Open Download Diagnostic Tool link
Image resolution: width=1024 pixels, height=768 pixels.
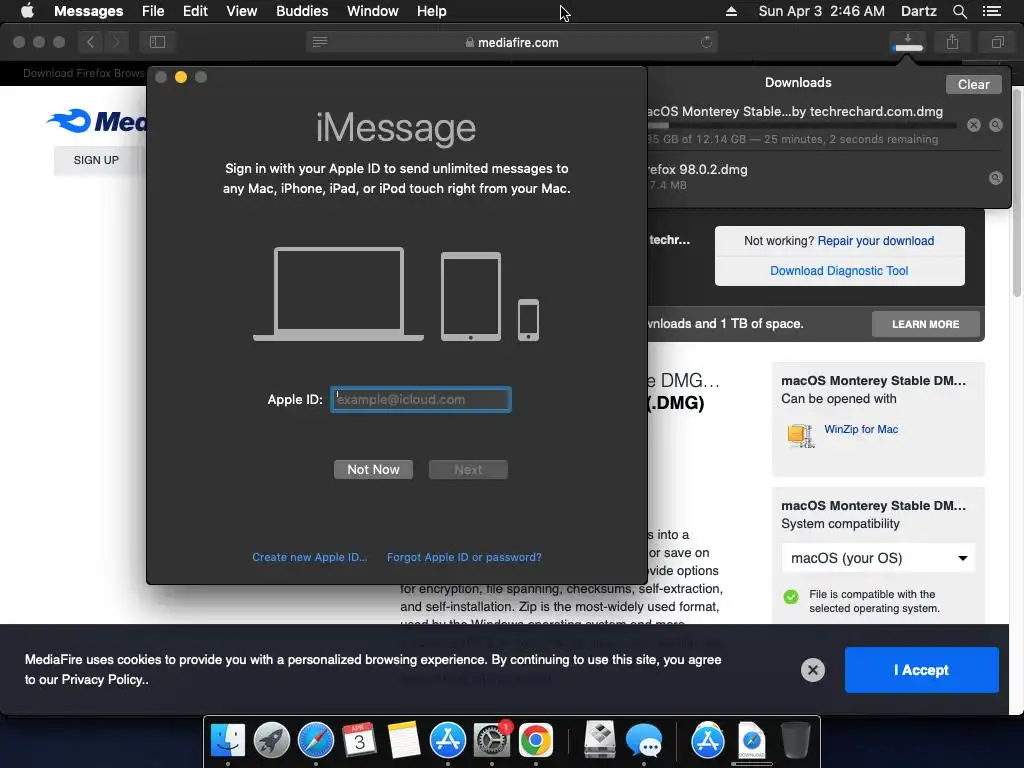839,271
